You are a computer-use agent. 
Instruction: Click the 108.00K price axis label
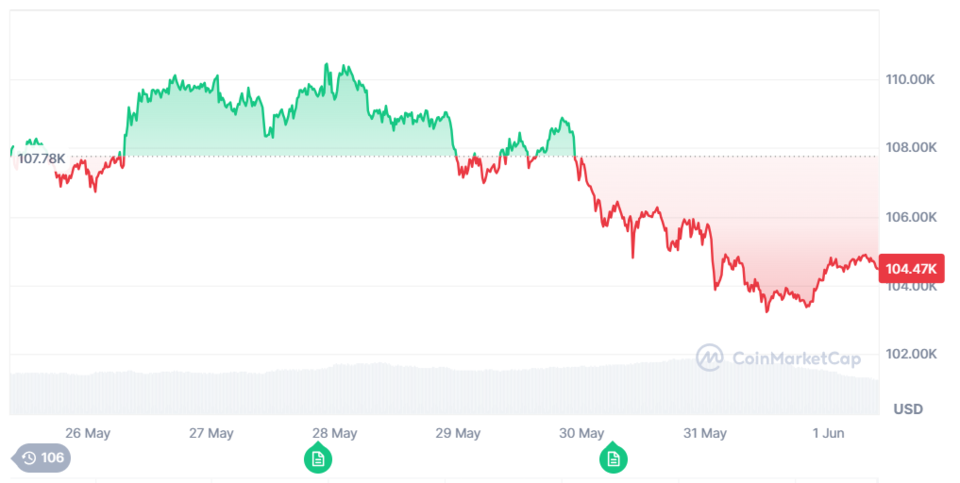[x=910, y=148]
